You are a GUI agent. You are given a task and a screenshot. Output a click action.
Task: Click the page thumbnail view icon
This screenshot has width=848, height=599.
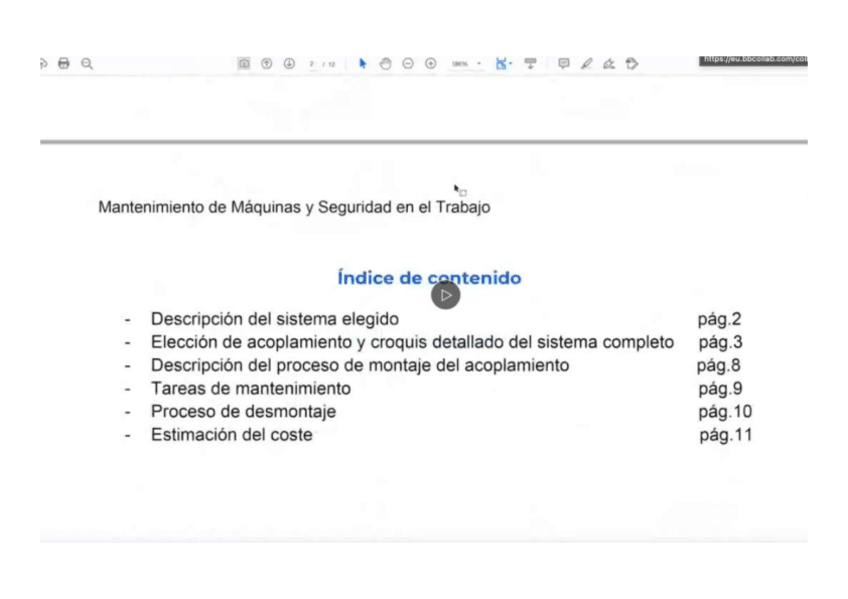(244, 63)
